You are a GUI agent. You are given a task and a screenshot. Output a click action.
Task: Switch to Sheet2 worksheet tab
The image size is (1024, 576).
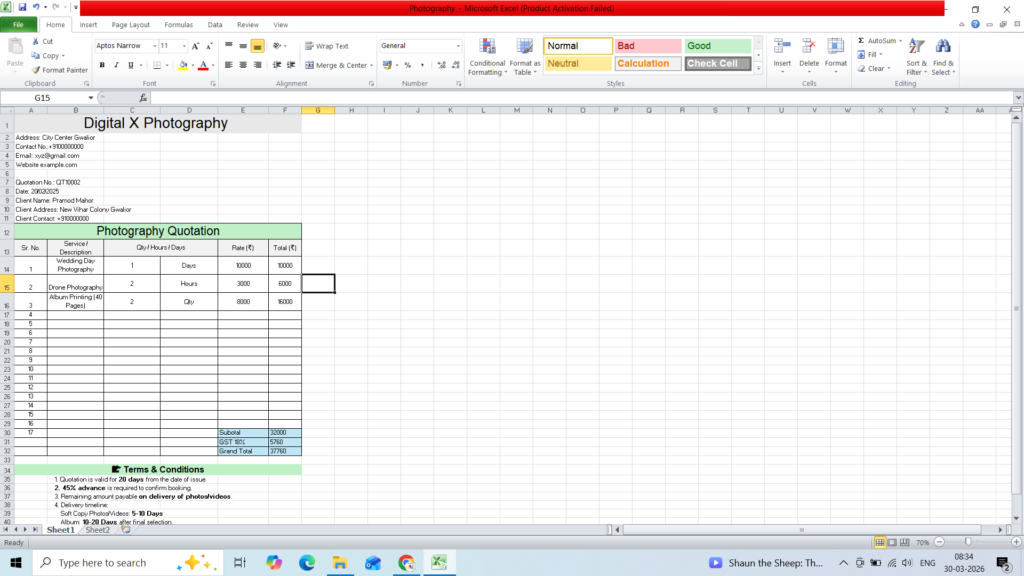pyautogui.click(x=97, y=530)
